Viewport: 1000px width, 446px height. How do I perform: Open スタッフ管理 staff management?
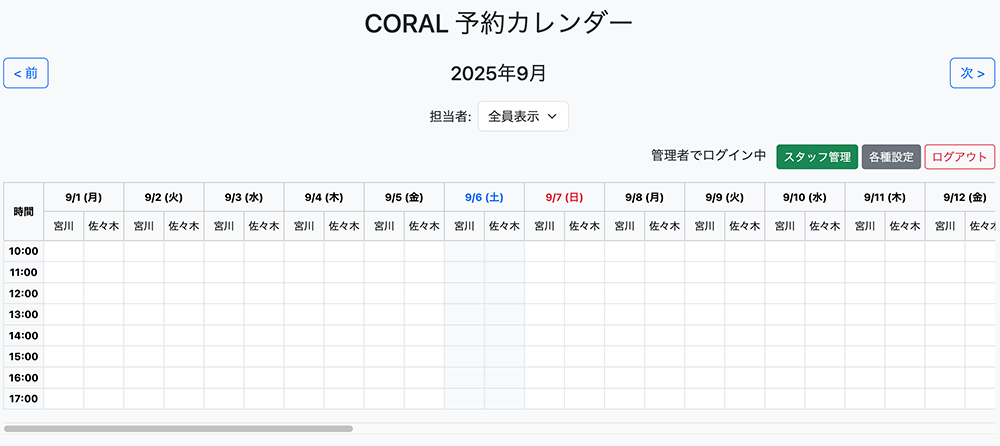[x=816, y=157]
